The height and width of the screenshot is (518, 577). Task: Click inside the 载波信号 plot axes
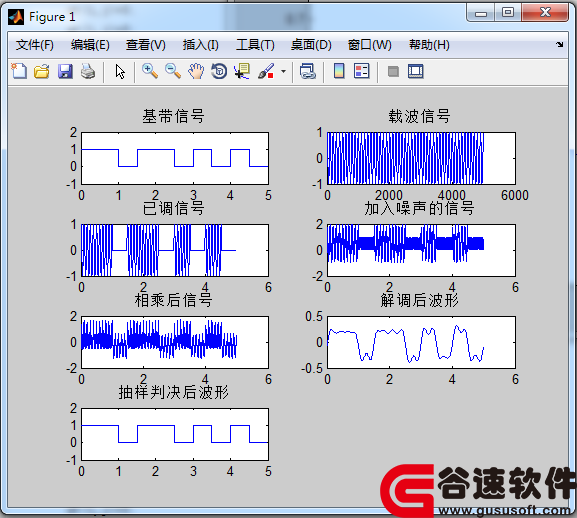pyautogui.click(x=421, y=158)
